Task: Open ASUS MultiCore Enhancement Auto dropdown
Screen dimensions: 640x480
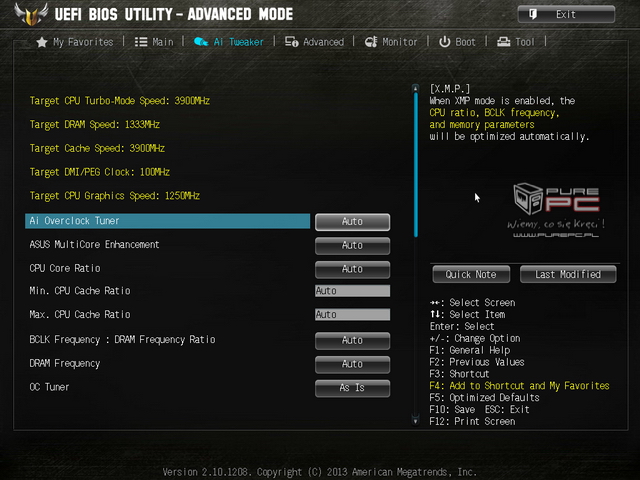Action: point(352,245)
